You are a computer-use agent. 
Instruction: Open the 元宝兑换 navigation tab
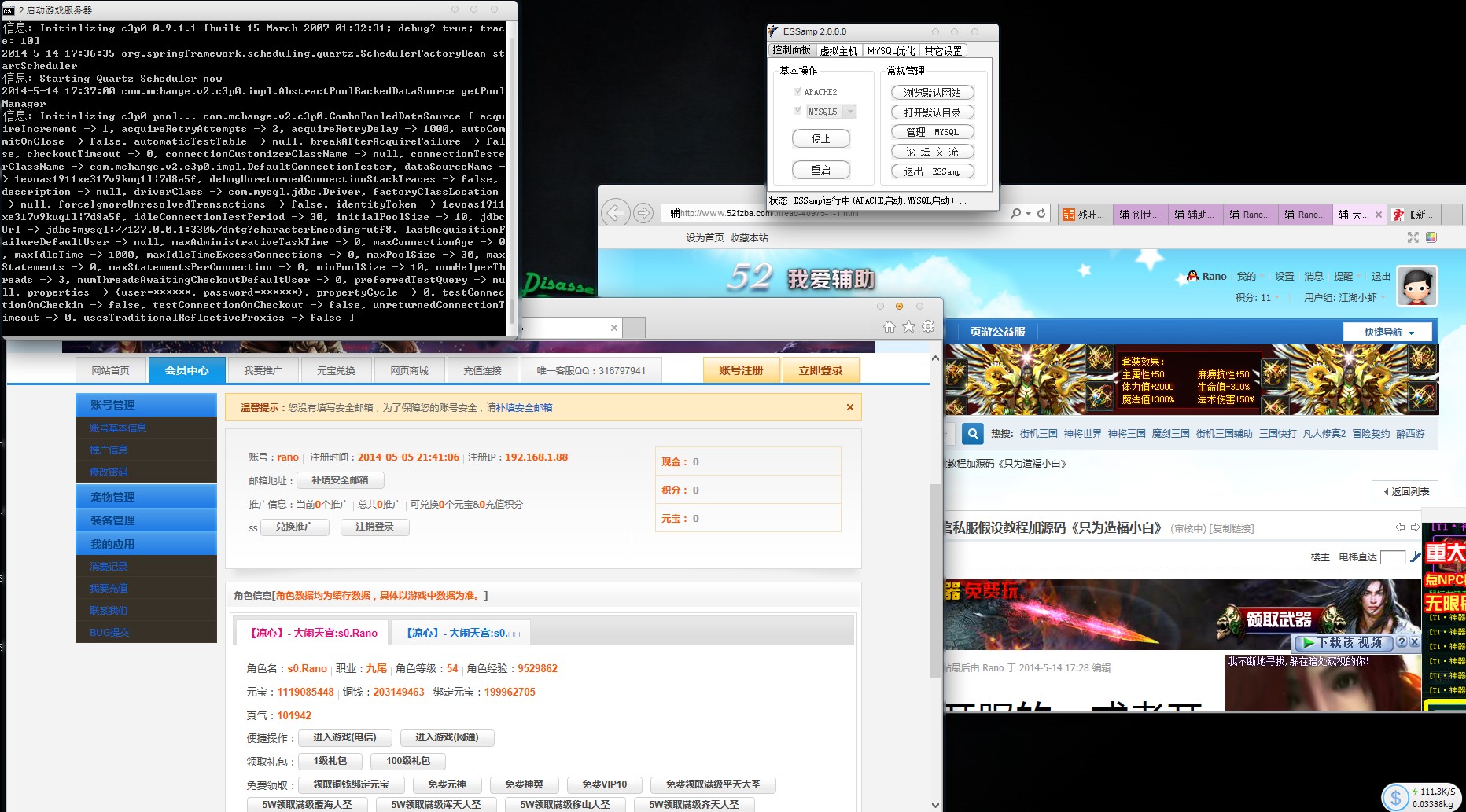coord(336,370)
